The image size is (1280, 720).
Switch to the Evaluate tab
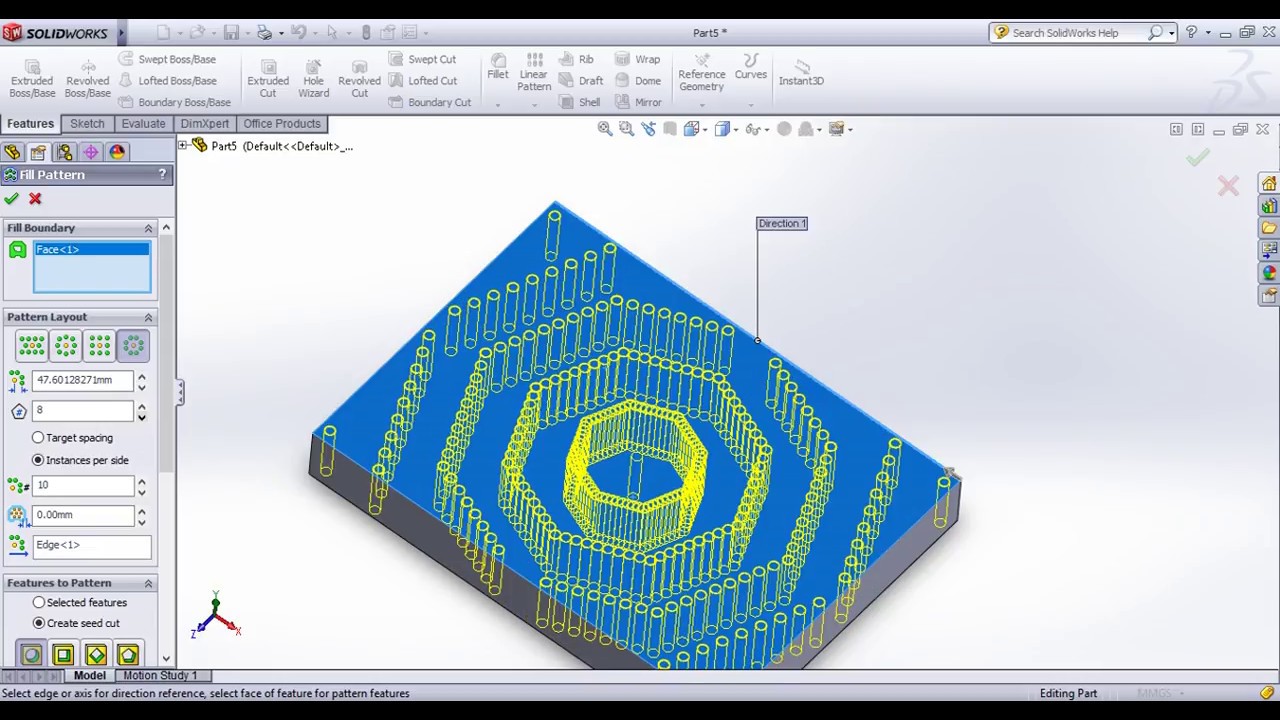coord(143,124)
